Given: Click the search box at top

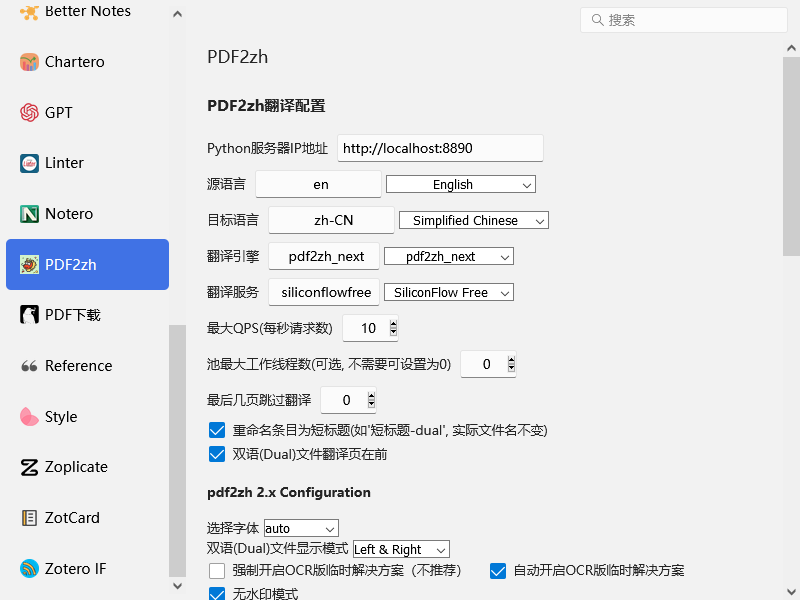Looking at the screenshot, I should (684, 20).
